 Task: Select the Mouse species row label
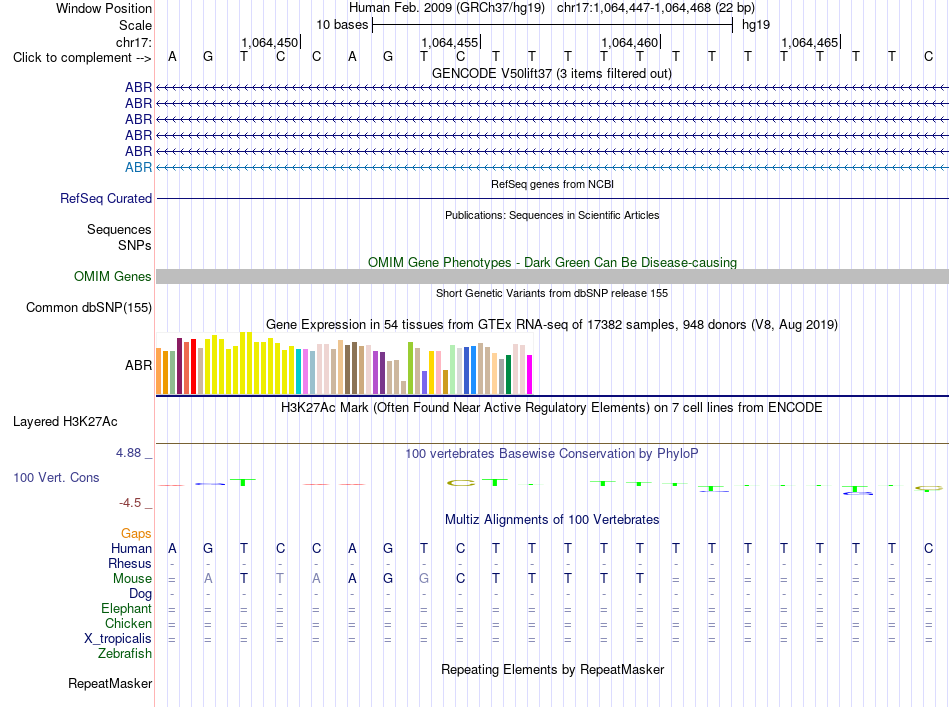click(132, 579)
